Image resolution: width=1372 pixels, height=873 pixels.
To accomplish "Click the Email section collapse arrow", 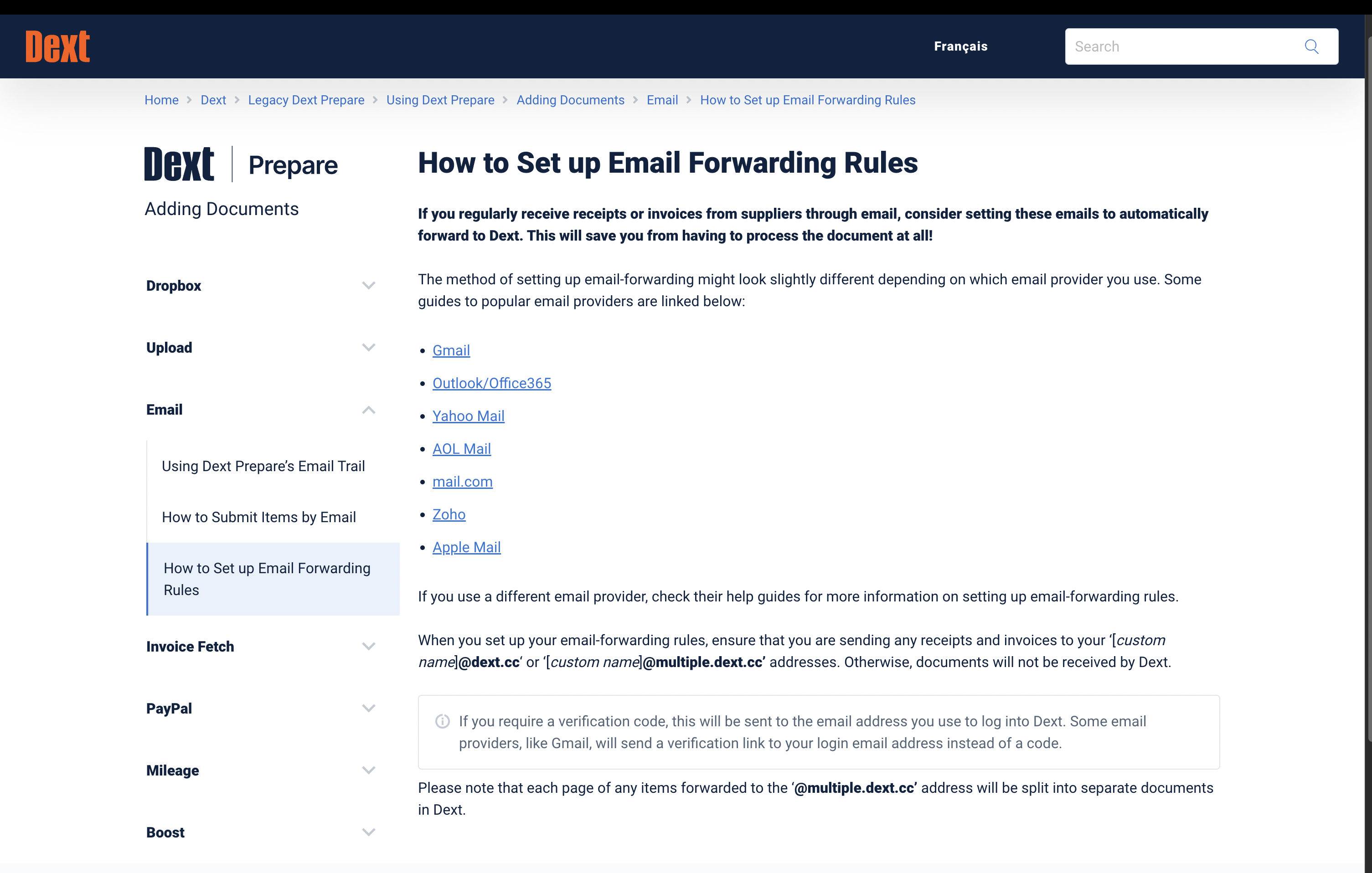I will (x=370, y=409).
